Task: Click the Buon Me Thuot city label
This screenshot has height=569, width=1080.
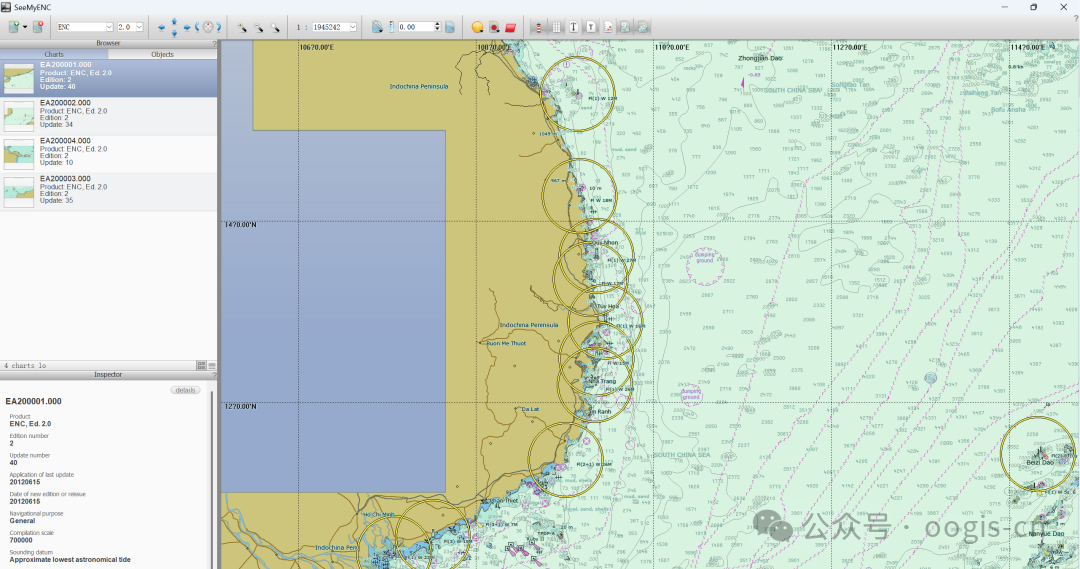Action: point(506,343)
